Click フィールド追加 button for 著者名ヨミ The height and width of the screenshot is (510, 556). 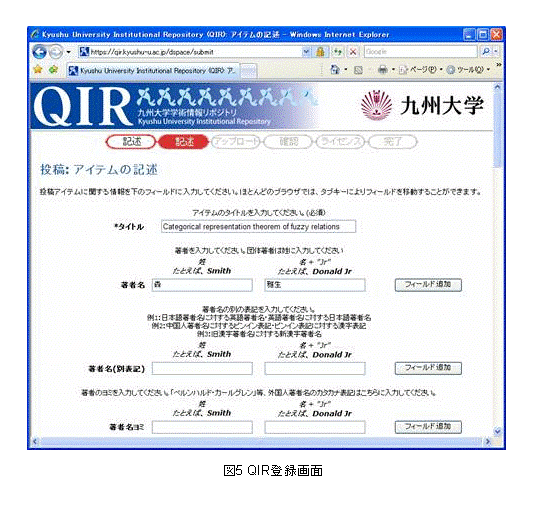[x=428, y=427]
